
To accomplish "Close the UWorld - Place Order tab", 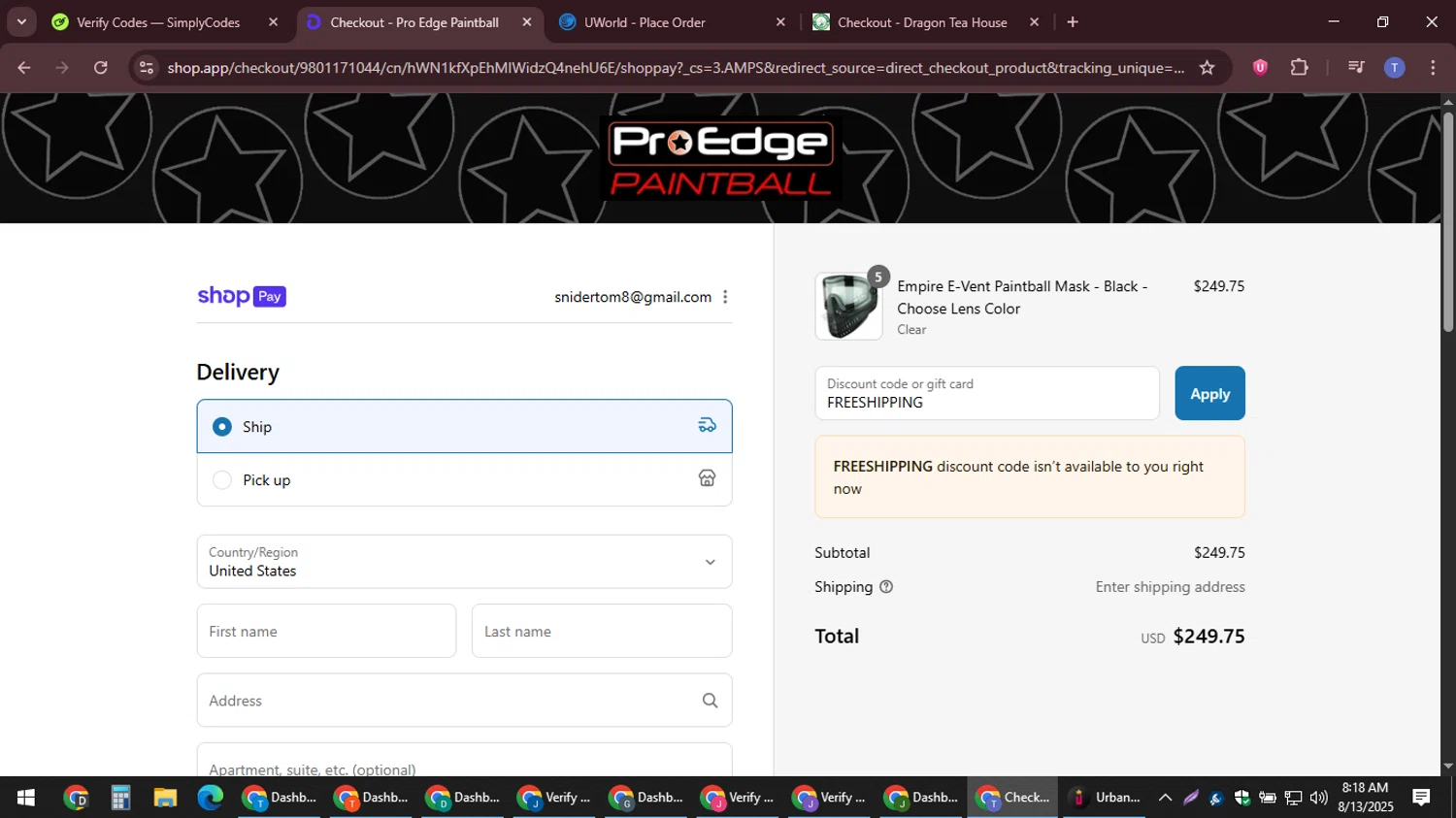I will click(780, 22).
